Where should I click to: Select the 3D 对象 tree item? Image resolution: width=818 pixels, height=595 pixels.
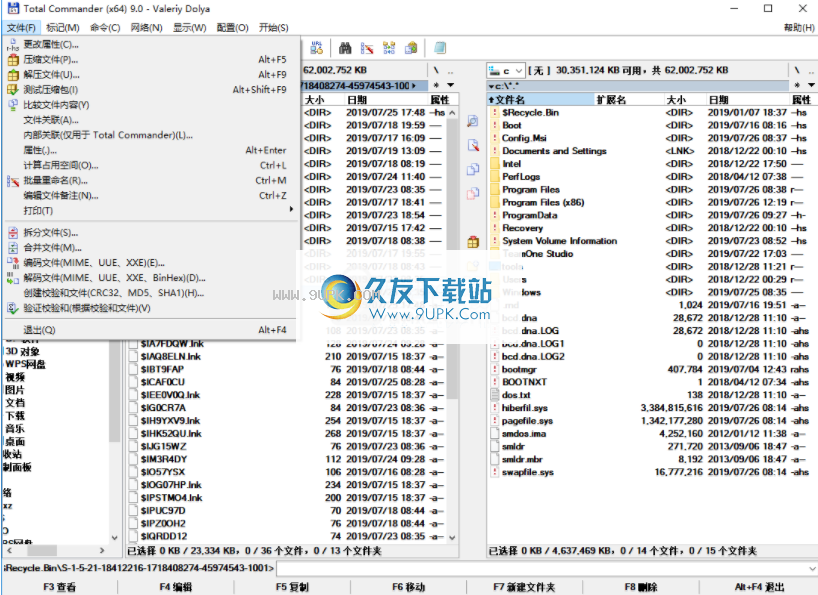coord(22,351)
